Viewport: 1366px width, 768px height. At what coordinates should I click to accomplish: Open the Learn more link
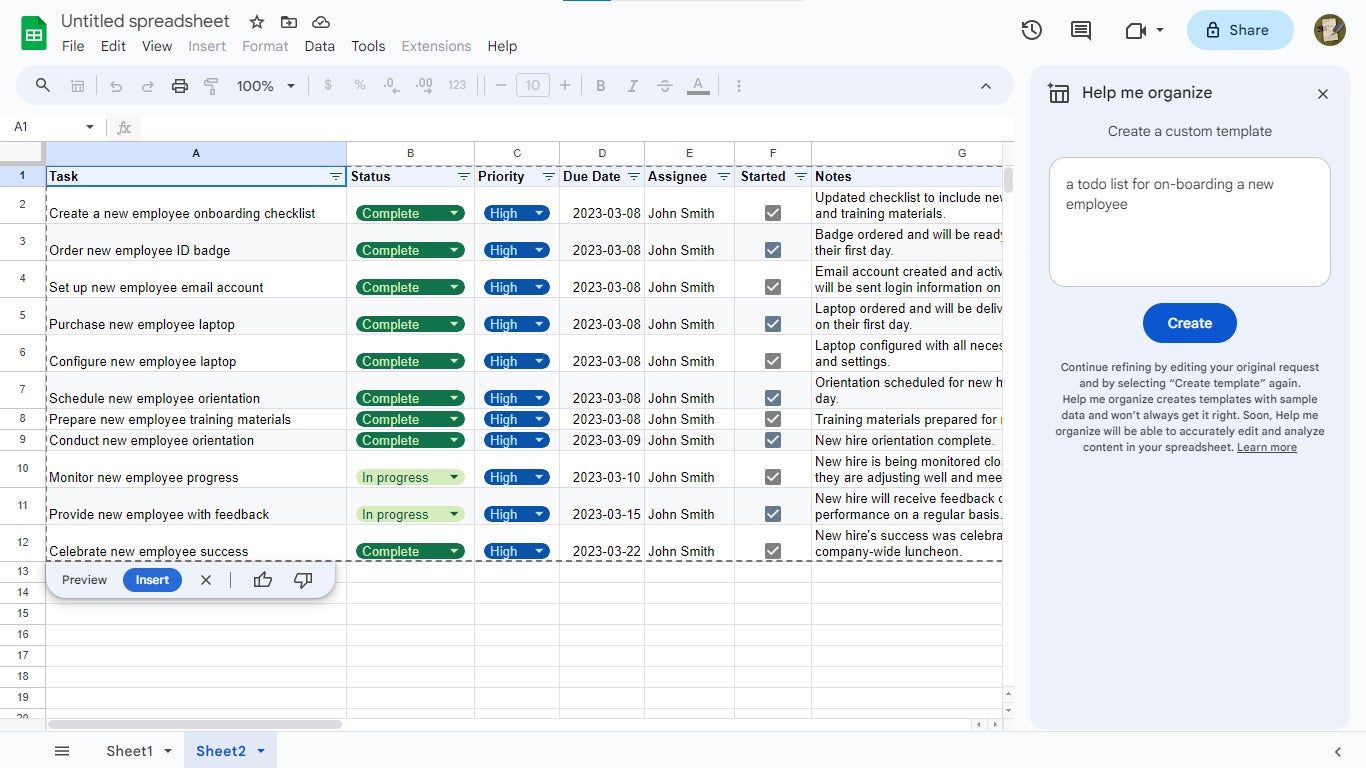(1267, 448)
